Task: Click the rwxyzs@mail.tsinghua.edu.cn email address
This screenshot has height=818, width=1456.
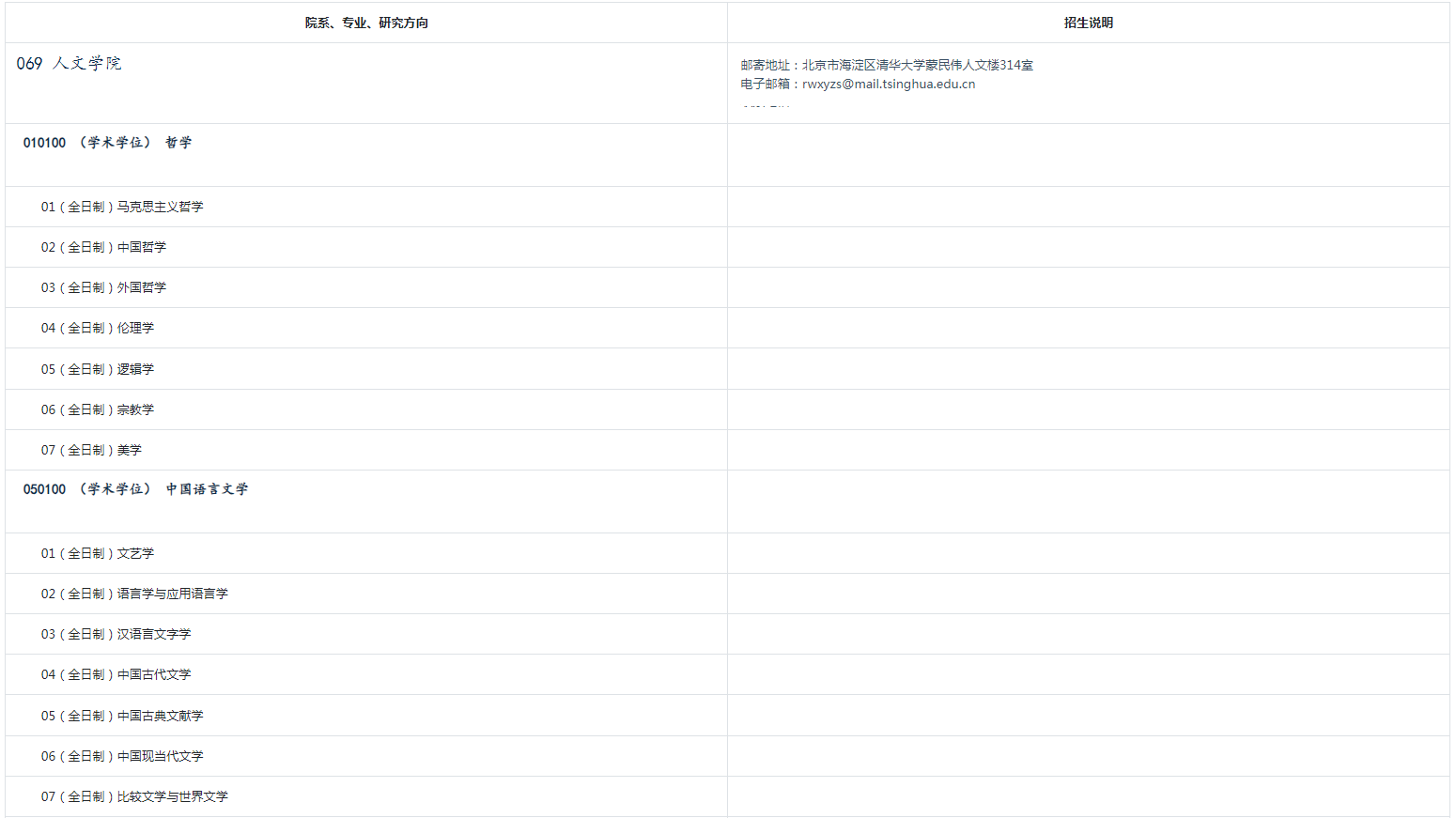Action: point(888,84)
